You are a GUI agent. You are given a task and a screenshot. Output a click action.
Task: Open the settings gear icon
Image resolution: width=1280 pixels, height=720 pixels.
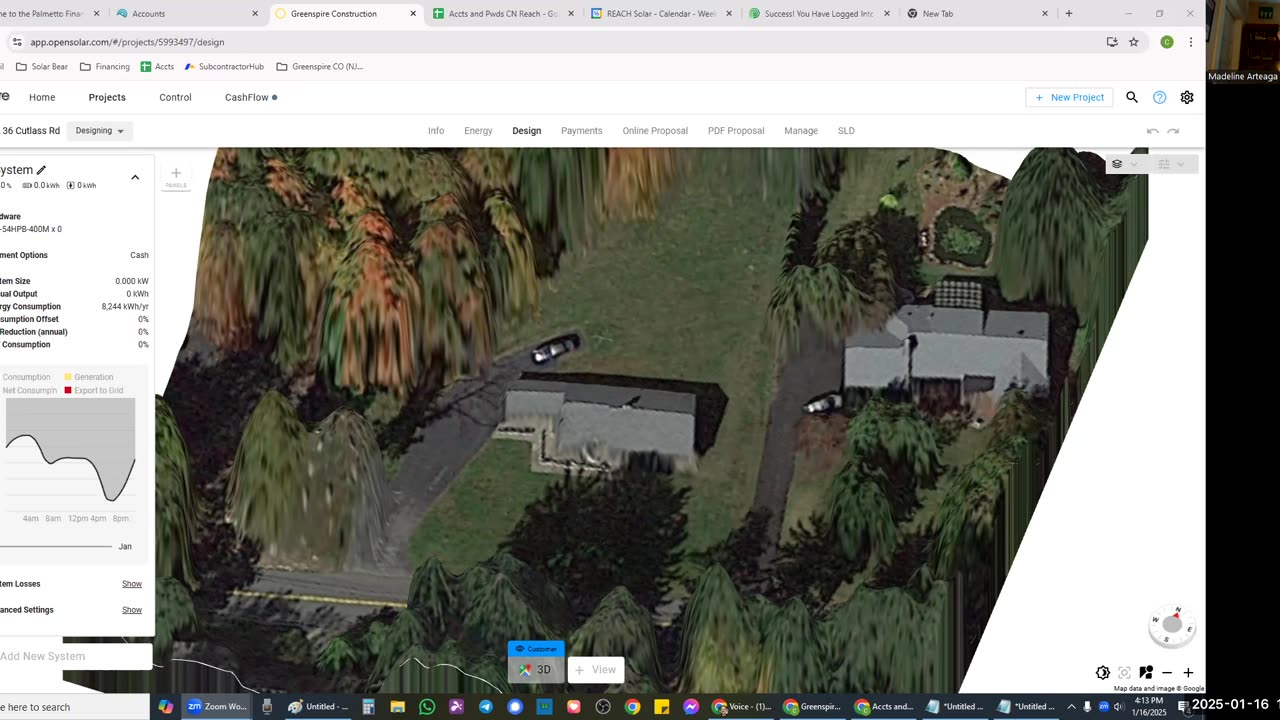click(x=1187, y=97)
